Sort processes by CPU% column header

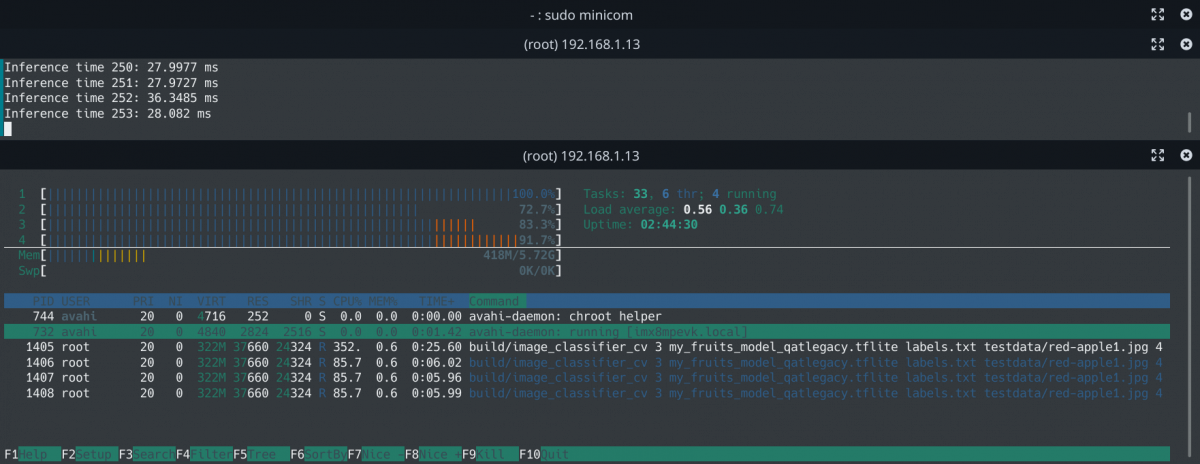(x=349, y=301)
